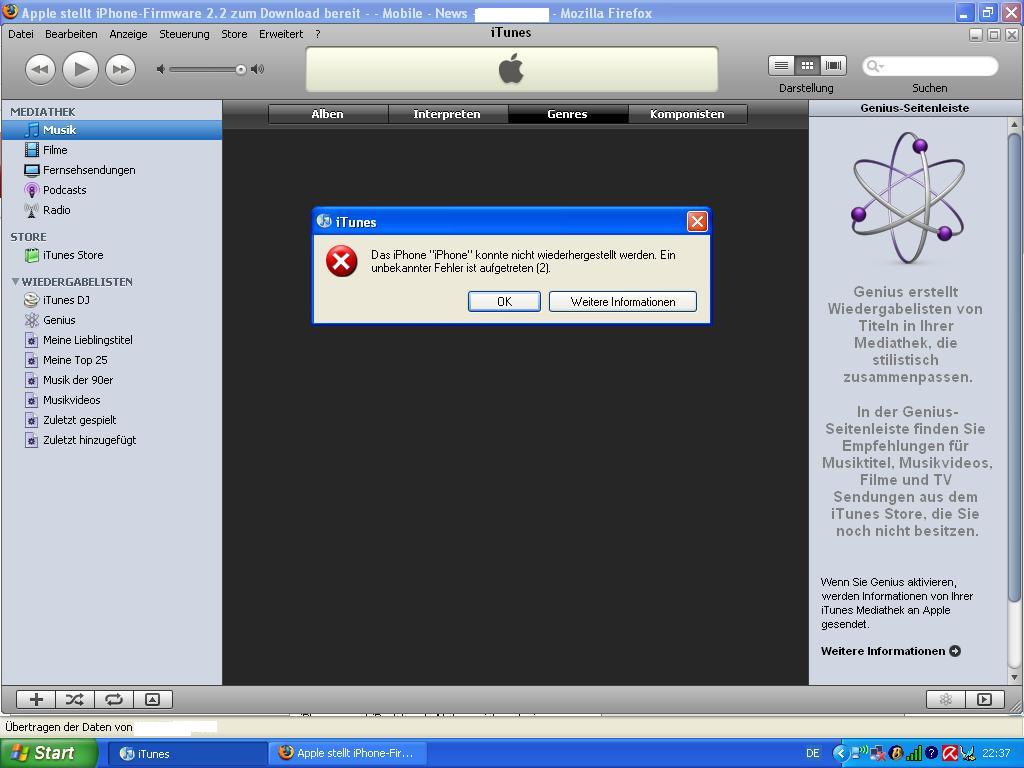Open Podcasts in the sidebar
Viewport: 1024px width, 768px height.
coord(64,190)
